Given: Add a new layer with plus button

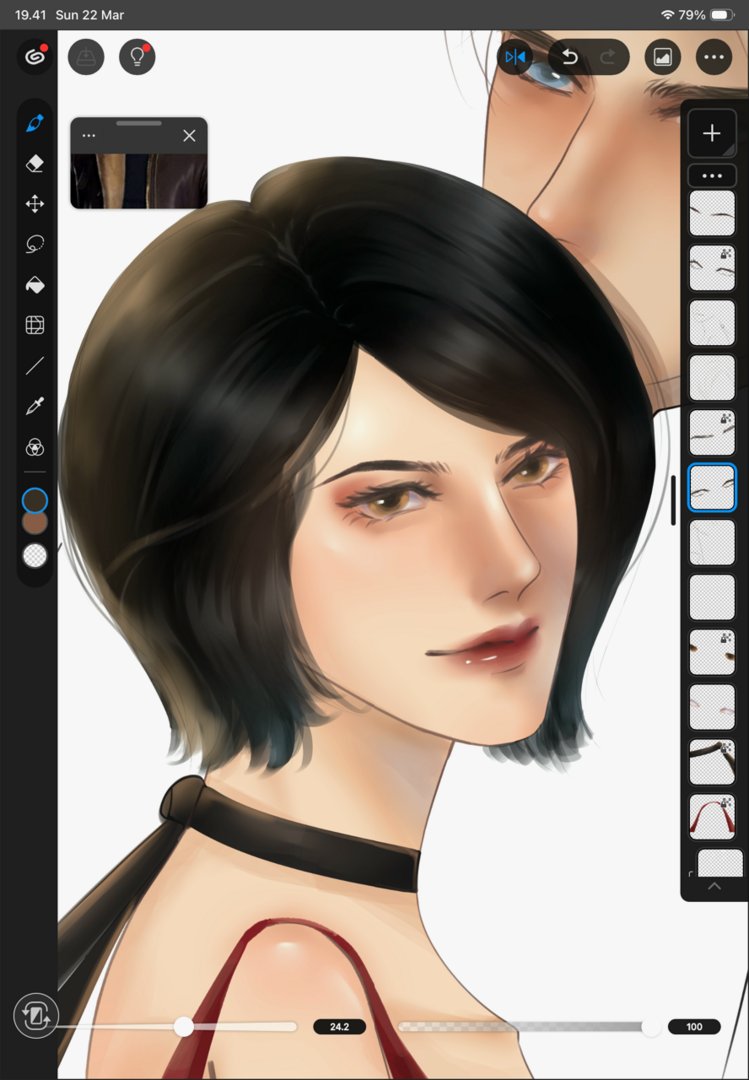Looking at the screenshot, I should click(x=712, y=133).
